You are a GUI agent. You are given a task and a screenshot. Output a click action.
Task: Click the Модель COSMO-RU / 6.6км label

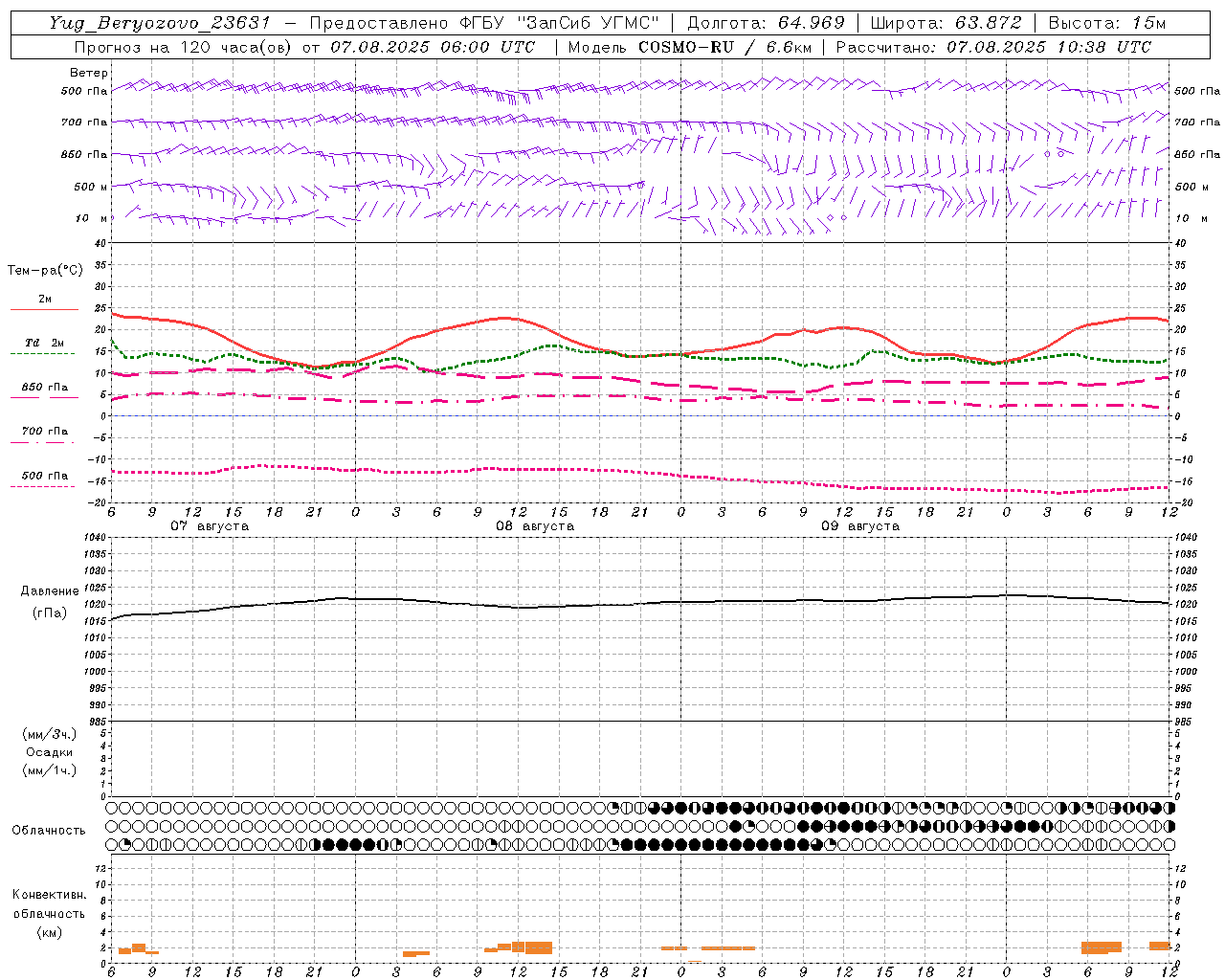coord(689,47)
